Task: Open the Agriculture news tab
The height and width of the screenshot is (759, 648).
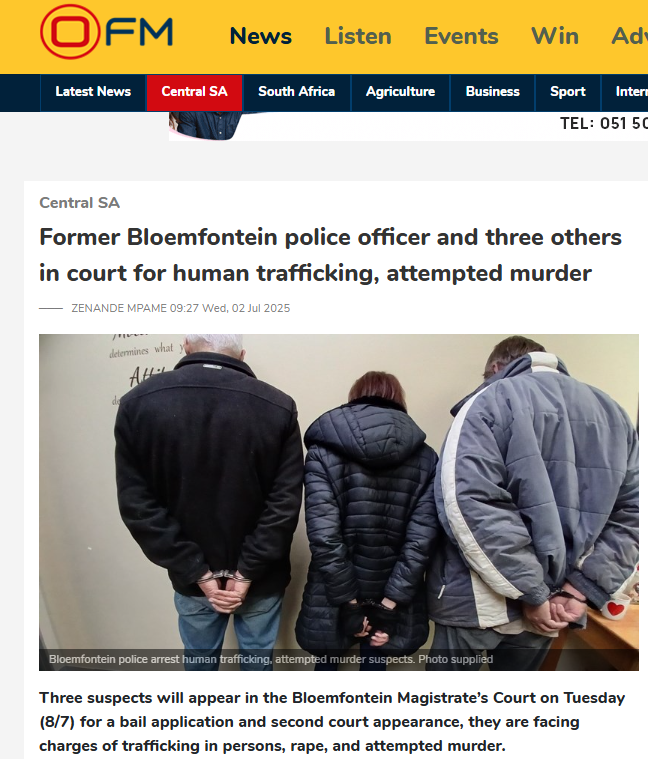Action: tap(400, 92)
